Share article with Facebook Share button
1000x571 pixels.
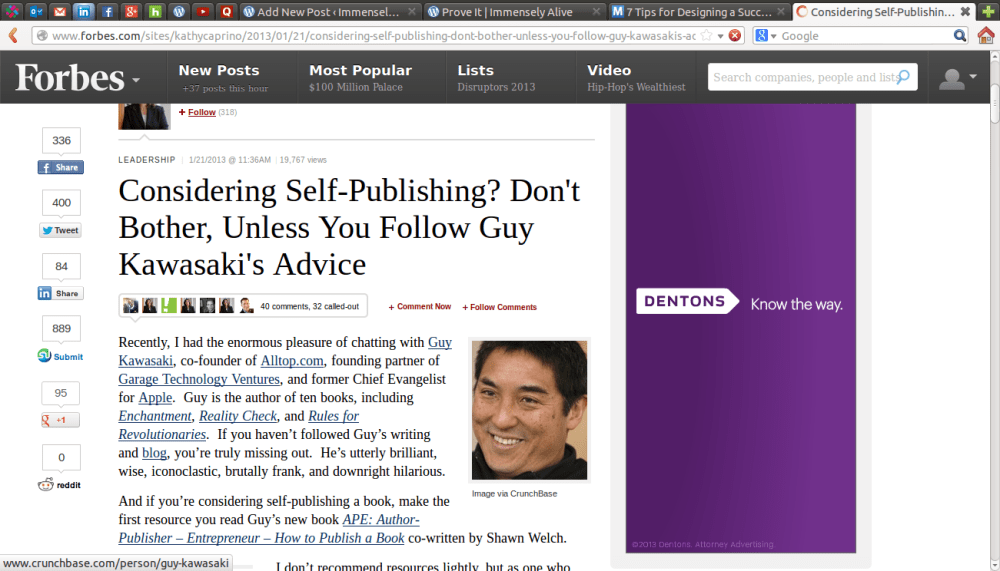(60, 167)
